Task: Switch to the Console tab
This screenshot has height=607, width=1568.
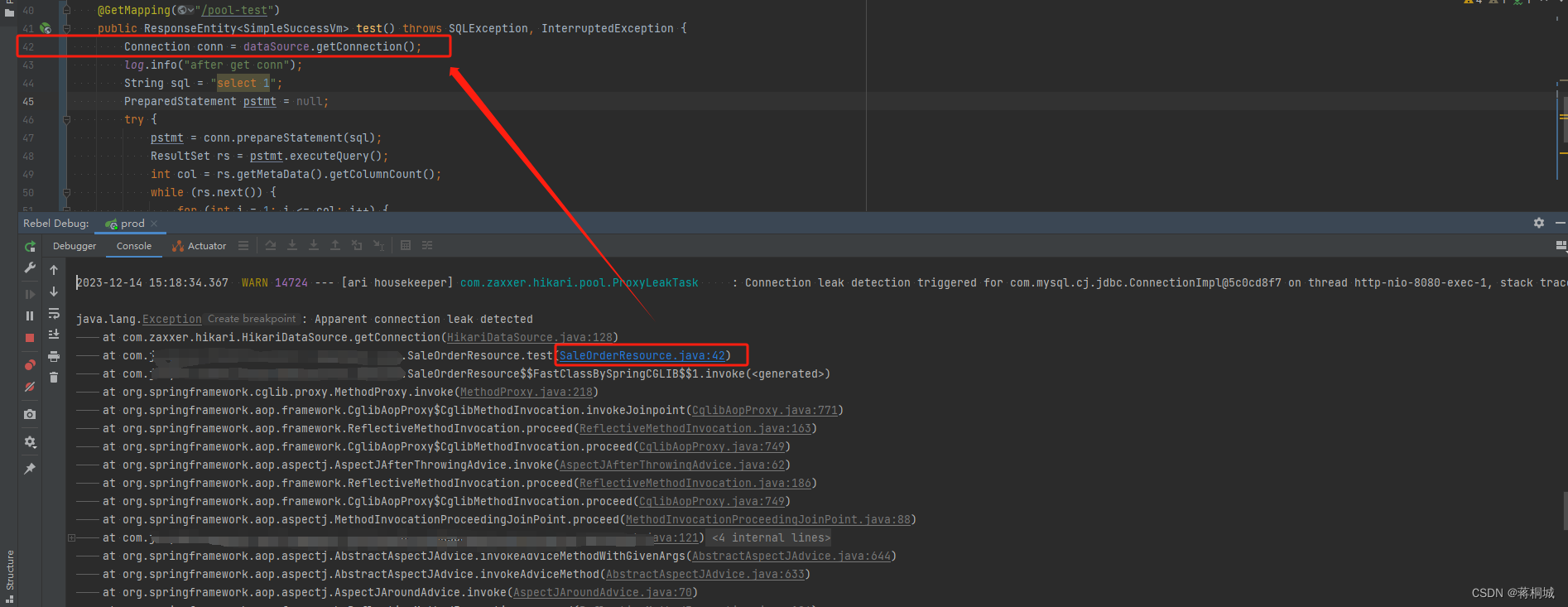Action: pos(134,246)
